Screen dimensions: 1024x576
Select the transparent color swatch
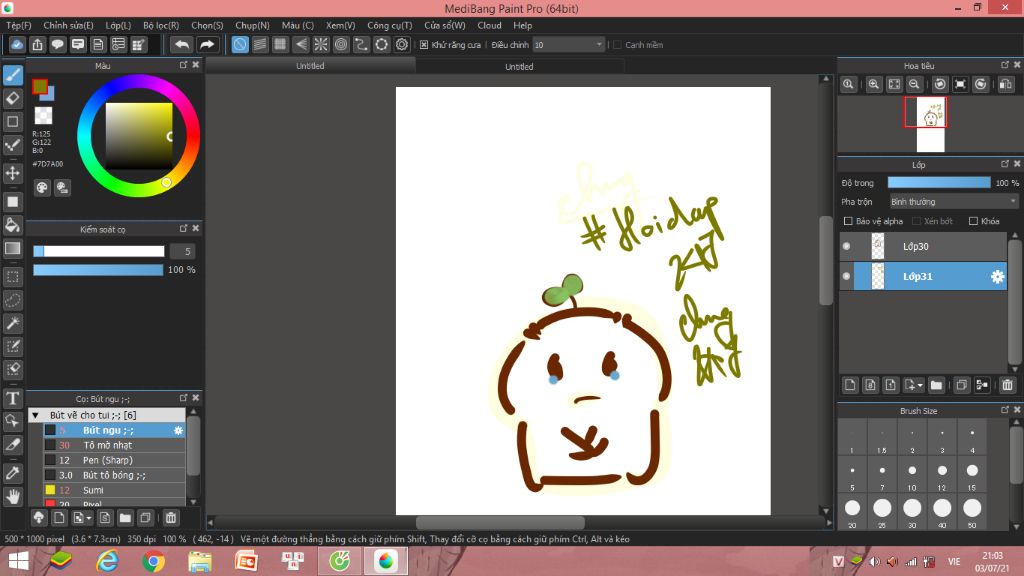pyautogui.click(x=43, y=116)
